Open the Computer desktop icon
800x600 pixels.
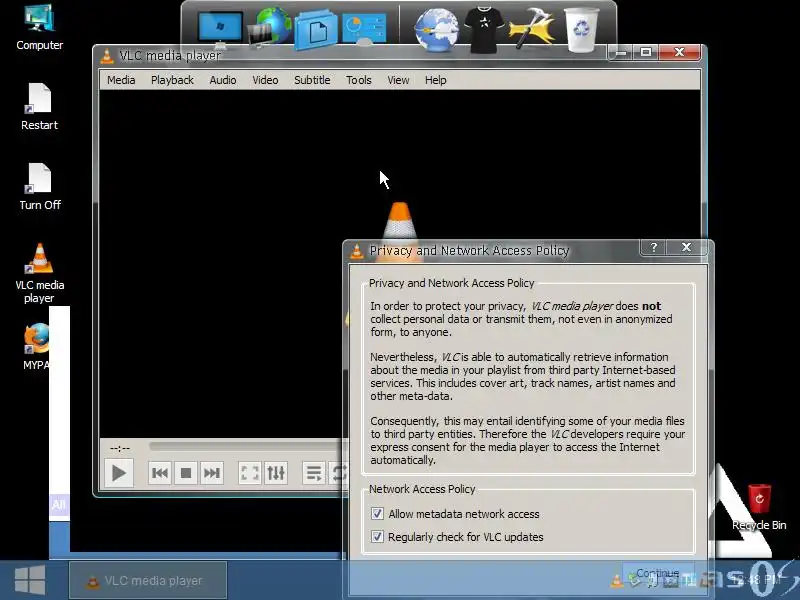point(39,27)
